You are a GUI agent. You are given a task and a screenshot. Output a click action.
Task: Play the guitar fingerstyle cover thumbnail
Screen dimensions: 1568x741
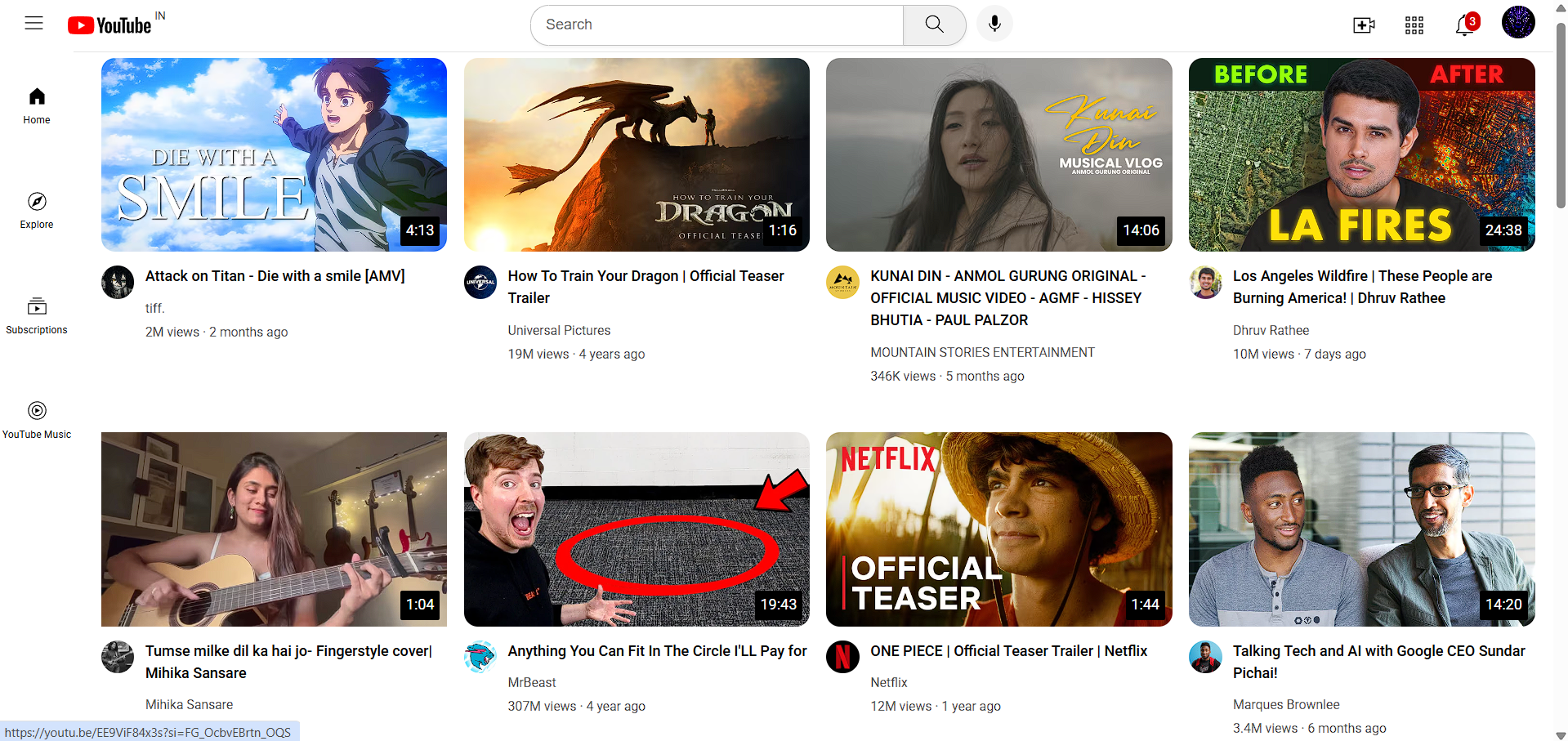[274, 529]
